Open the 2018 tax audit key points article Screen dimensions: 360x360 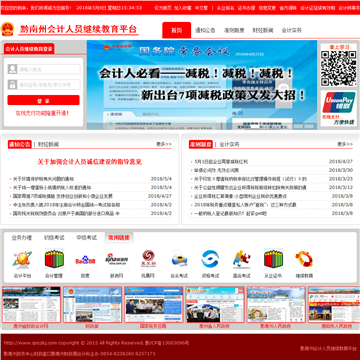click(245, 205)
